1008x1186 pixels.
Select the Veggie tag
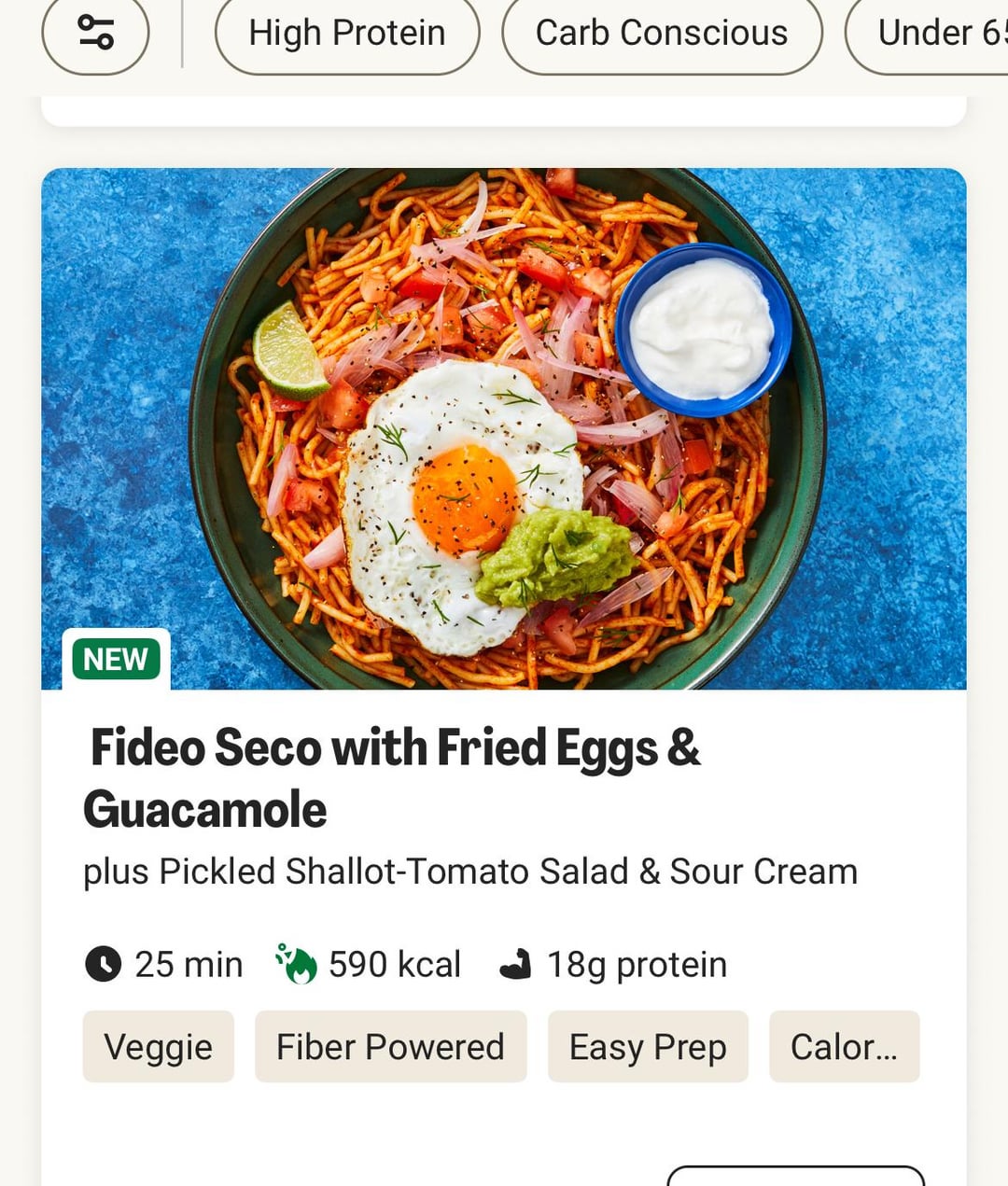click(158, 1047)
